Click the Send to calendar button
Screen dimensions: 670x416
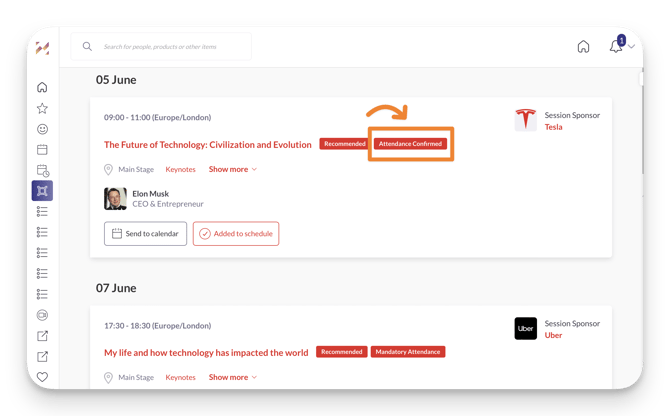click(x=145, y=234)
